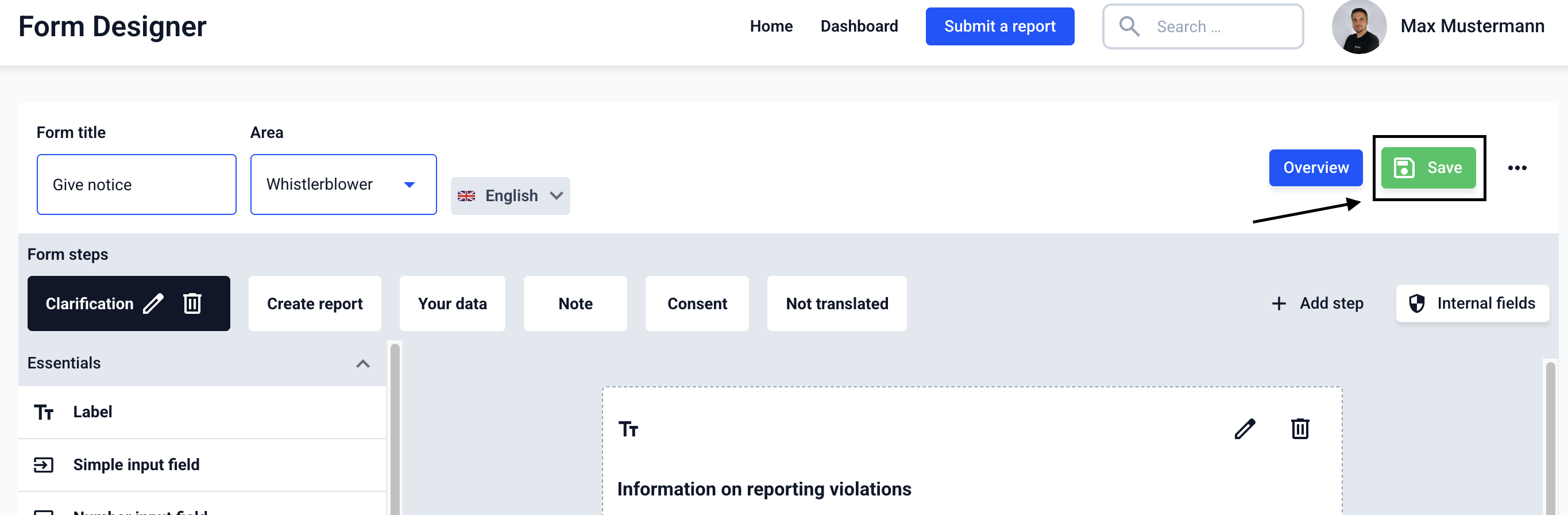Select the Clarification step tab

[129, 303]
